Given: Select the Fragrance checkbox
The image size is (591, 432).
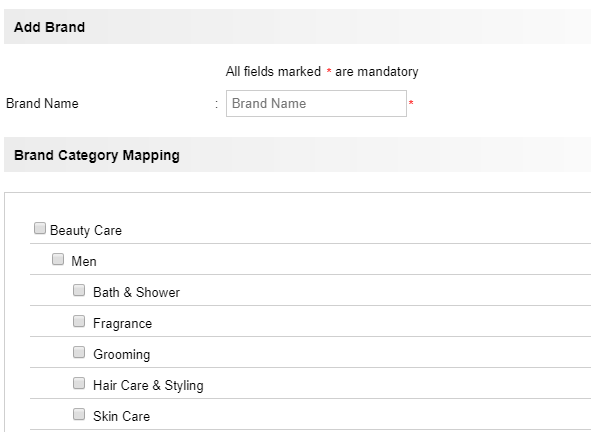Looking at the screenshot, I should coord(79,321).
